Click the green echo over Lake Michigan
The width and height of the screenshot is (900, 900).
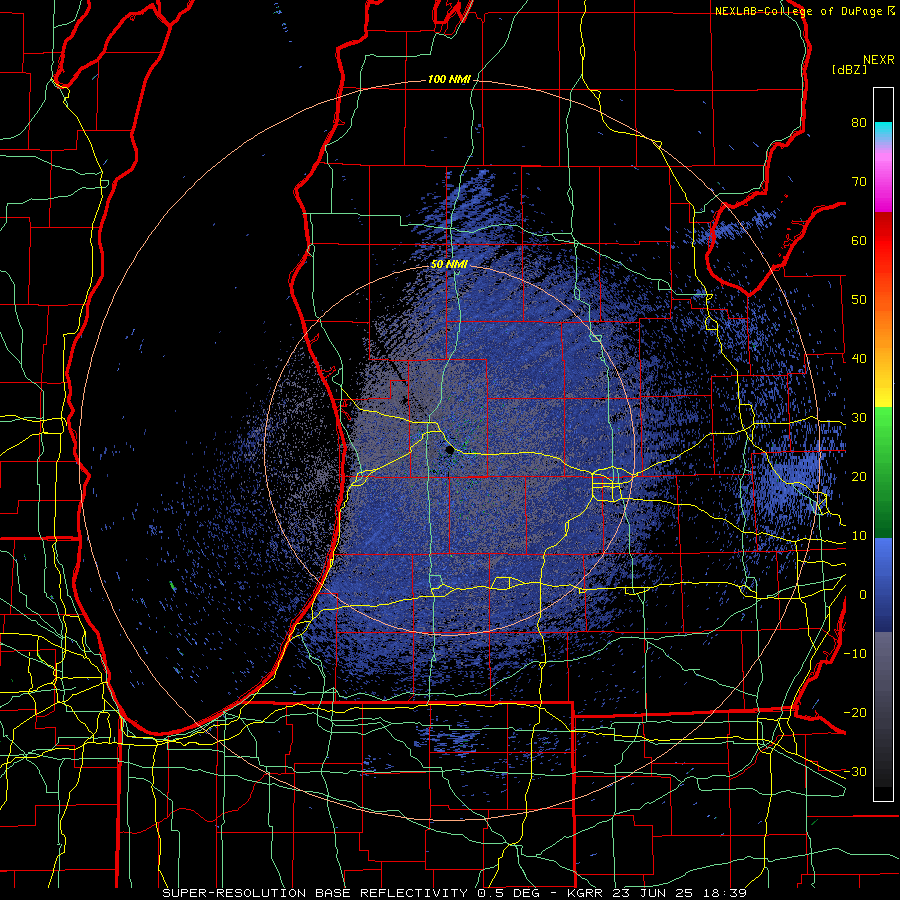[x=172, y=586]
